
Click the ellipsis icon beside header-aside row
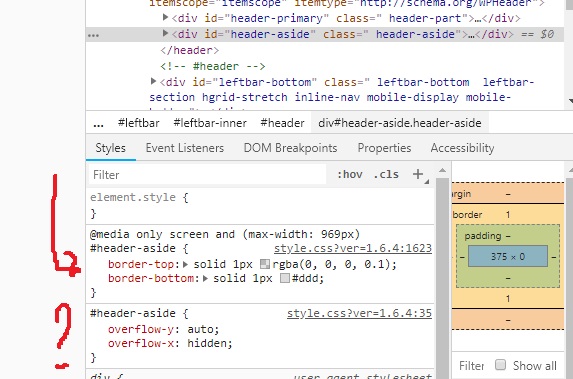(93, 35)
